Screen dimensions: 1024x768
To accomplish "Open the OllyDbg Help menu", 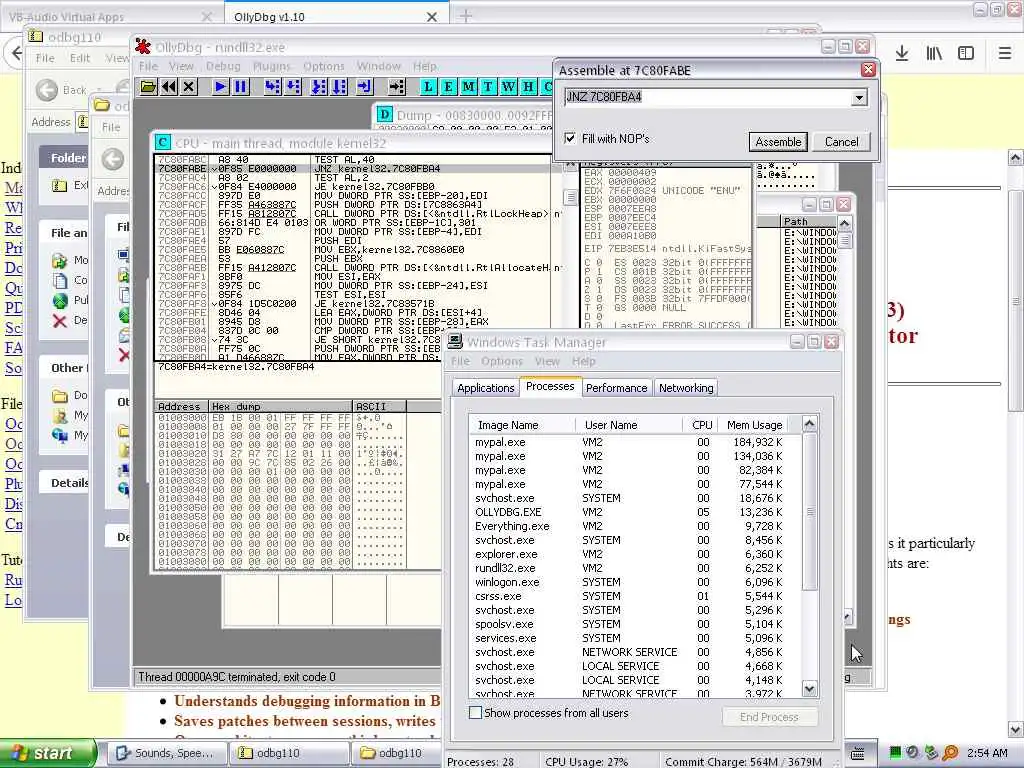I will pos(424,66).
